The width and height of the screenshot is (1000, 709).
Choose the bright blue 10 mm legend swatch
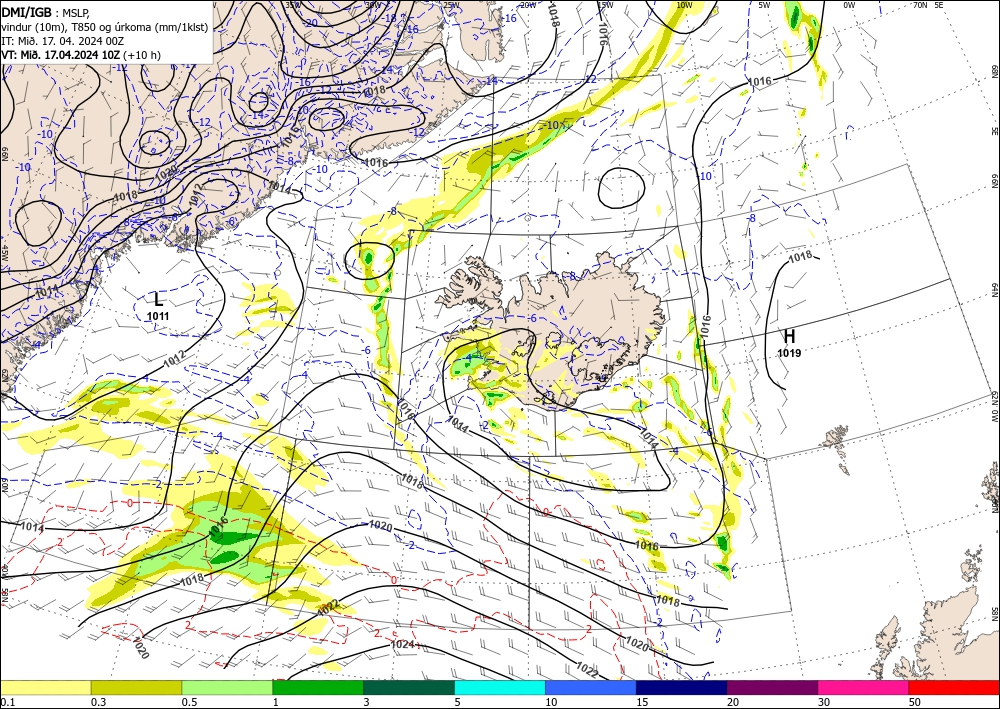[x=591, y=687]
